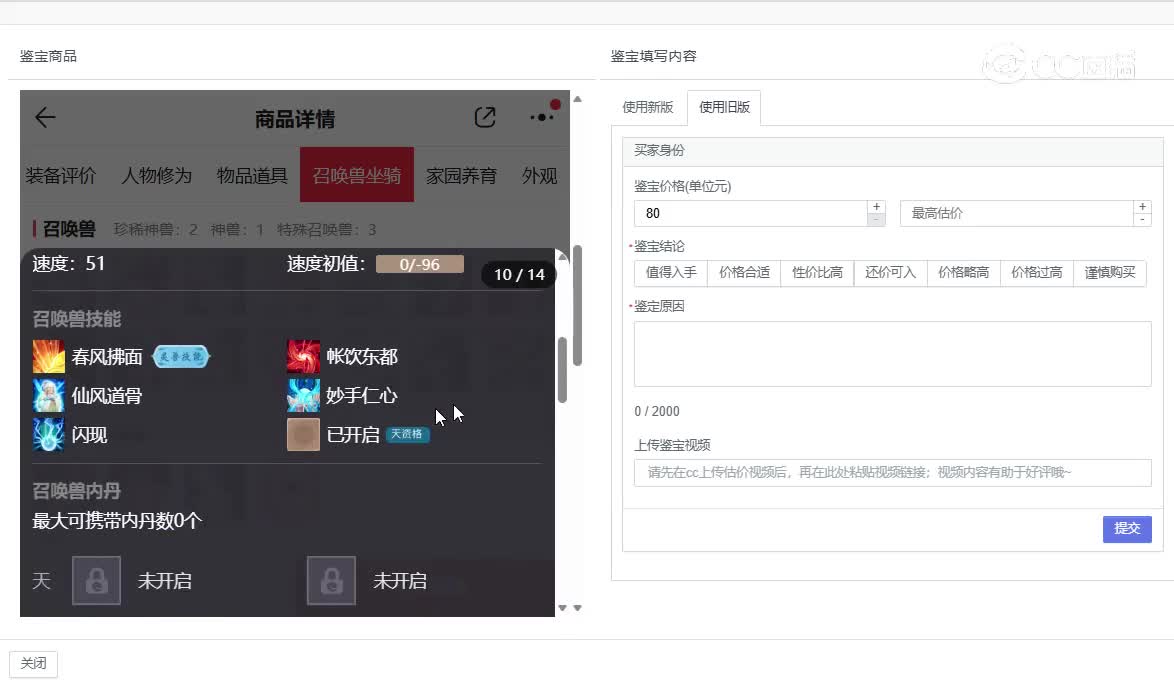Image resolution: width=1174 pixels, height=688 pixels.
Task: Click the 召唤兽内丹 heading
Action: click(76, 491)
